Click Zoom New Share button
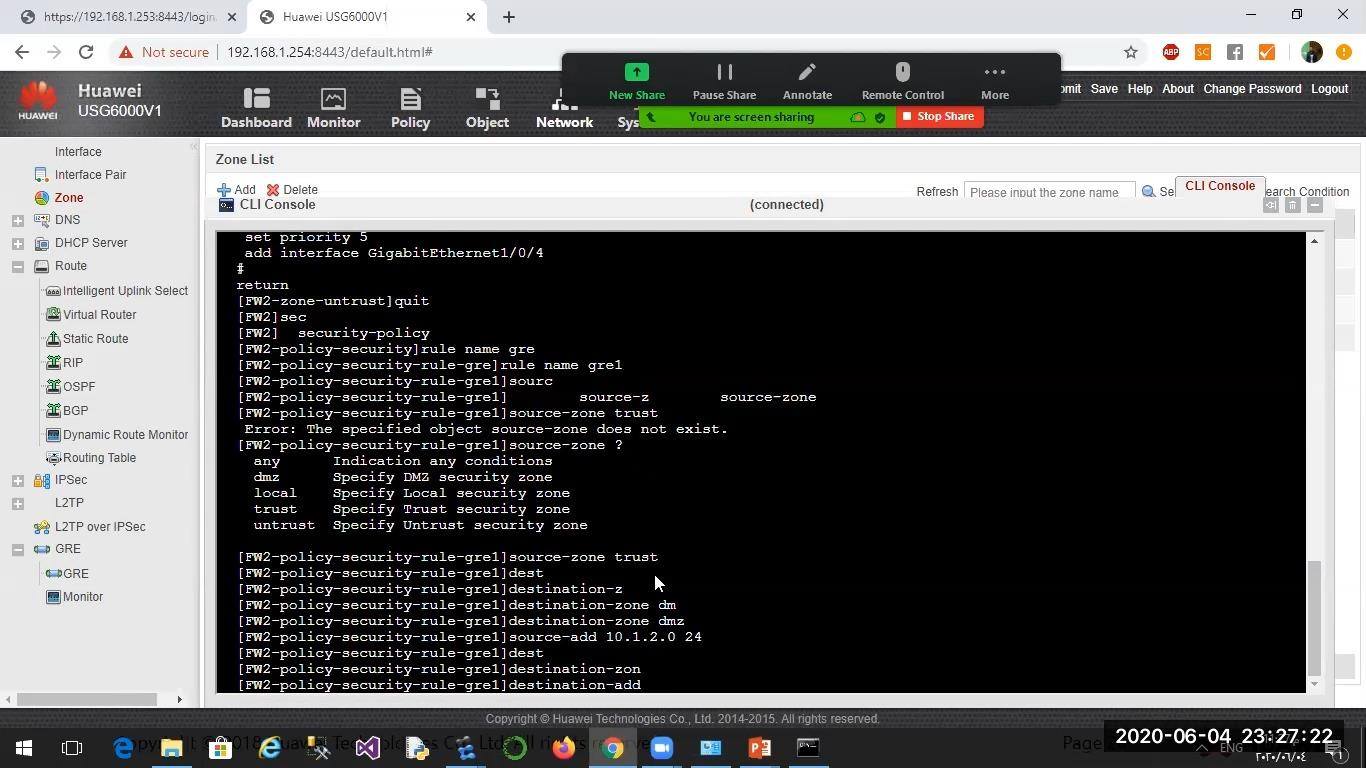Viewport: 1366px width, 768px height. pos(637,82)
